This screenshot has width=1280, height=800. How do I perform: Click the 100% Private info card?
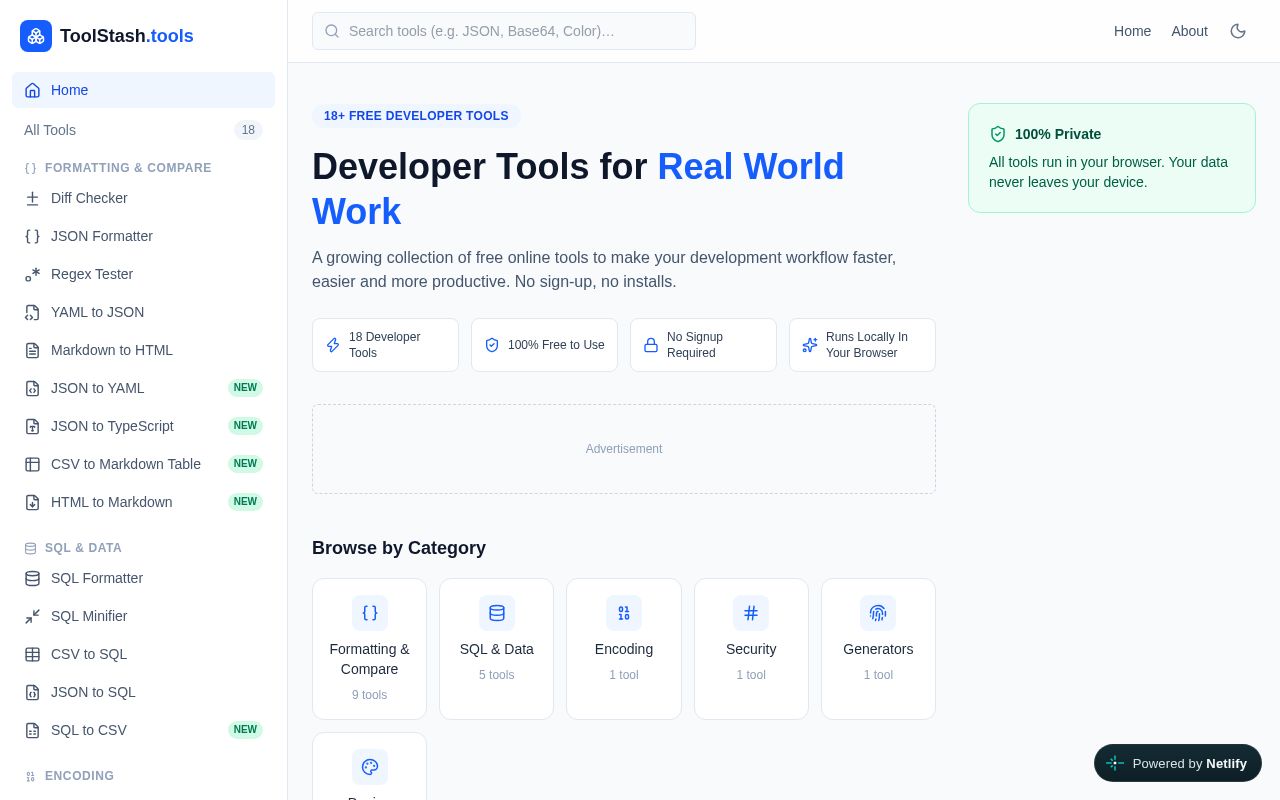click(x=1112, y=158)
